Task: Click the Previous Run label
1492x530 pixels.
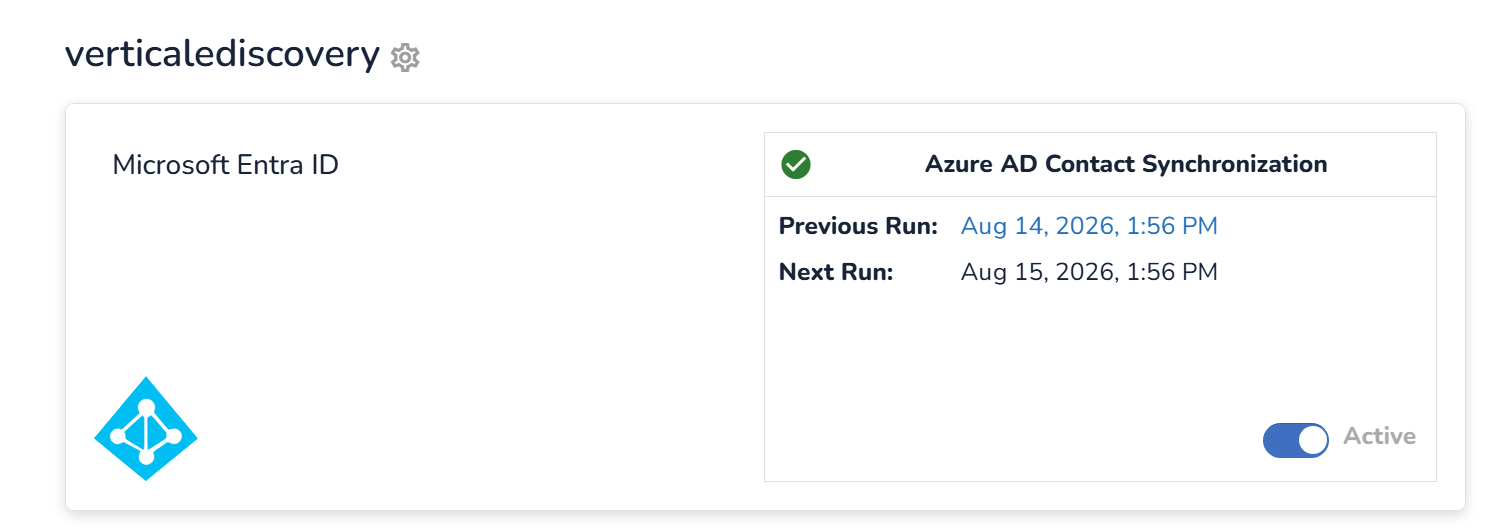Action: [858, 226]
